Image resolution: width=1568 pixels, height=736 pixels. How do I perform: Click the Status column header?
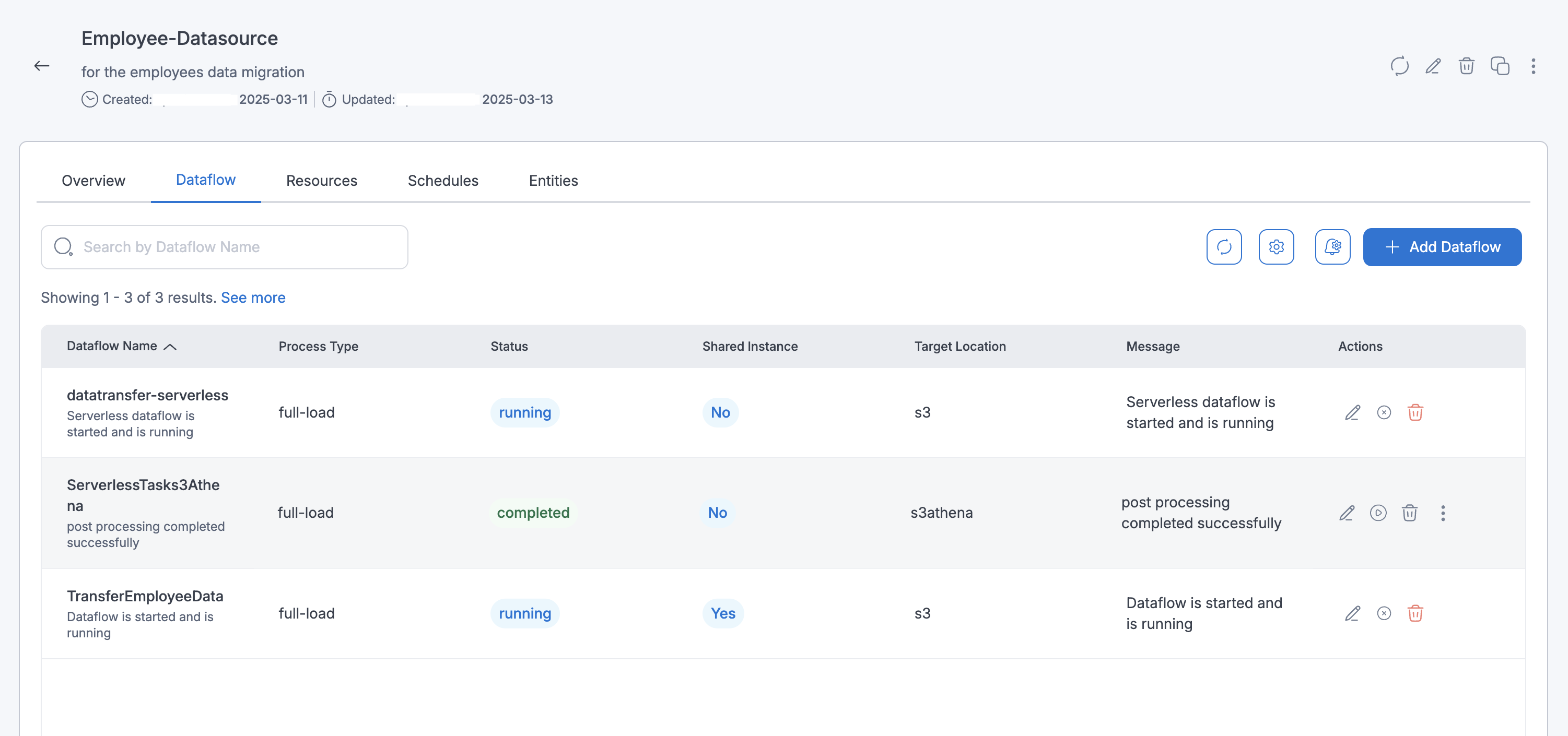pos(509,346)
